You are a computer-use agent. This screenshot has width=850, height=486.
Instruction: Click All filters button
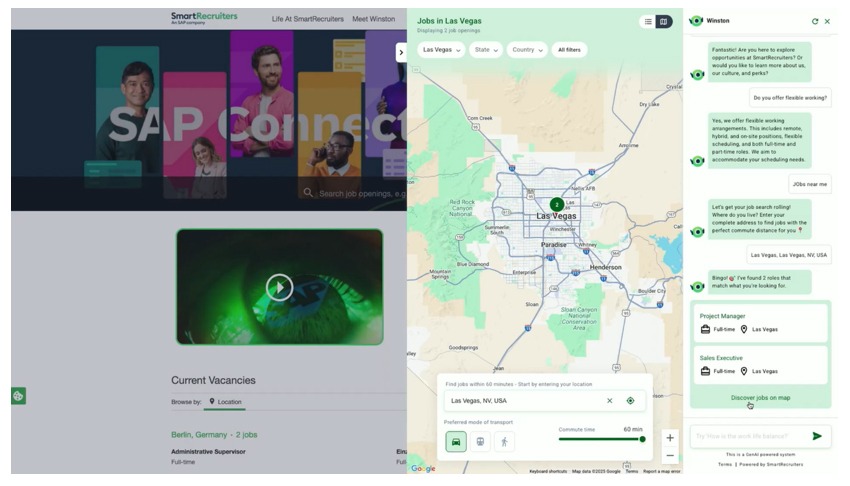pyautogui.click(x=570, y=49)
